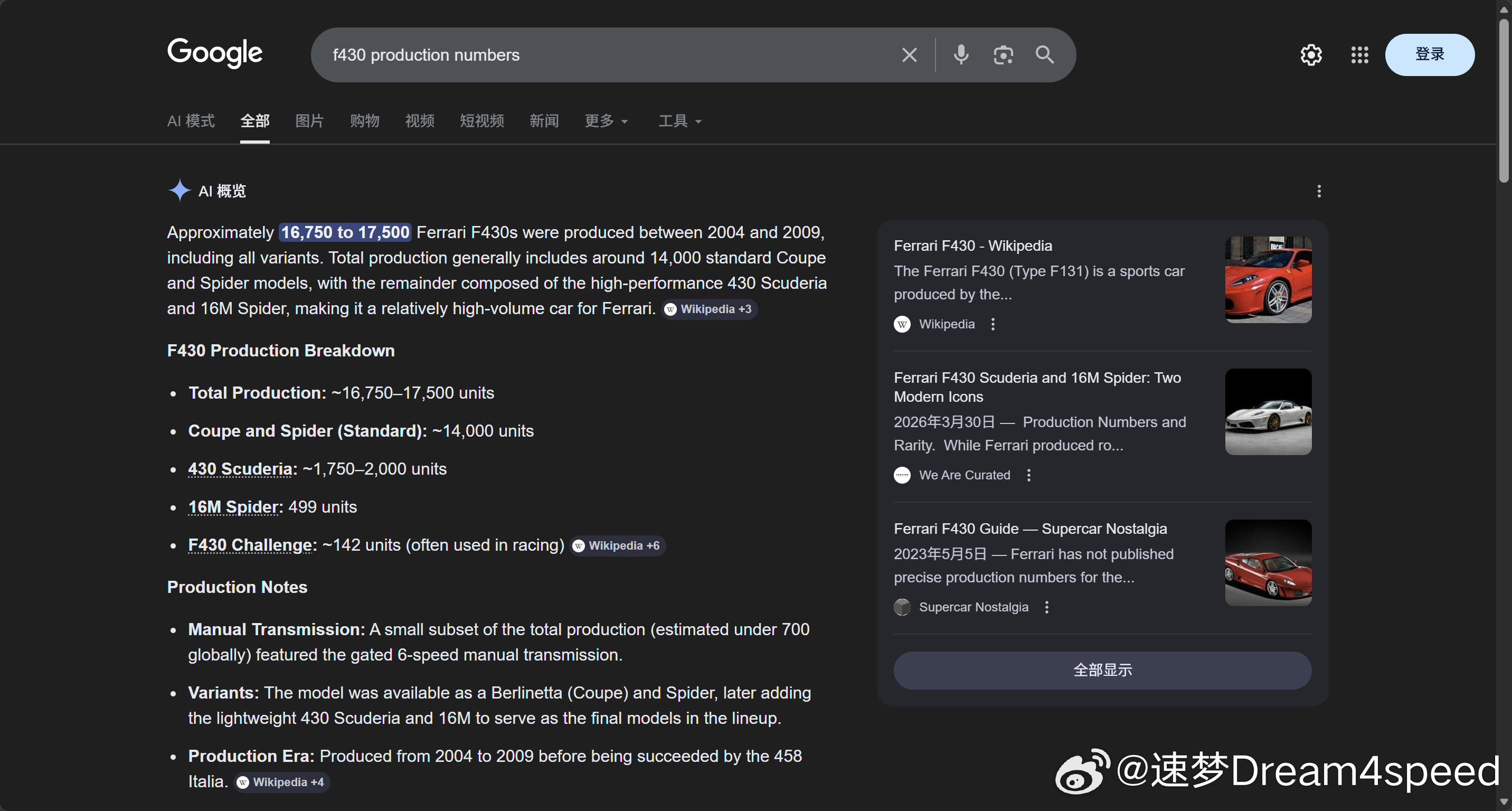Open the 430 Scuderia underlined link
This screenshot has height=811, width=1512.
click(x=240, y=469)
